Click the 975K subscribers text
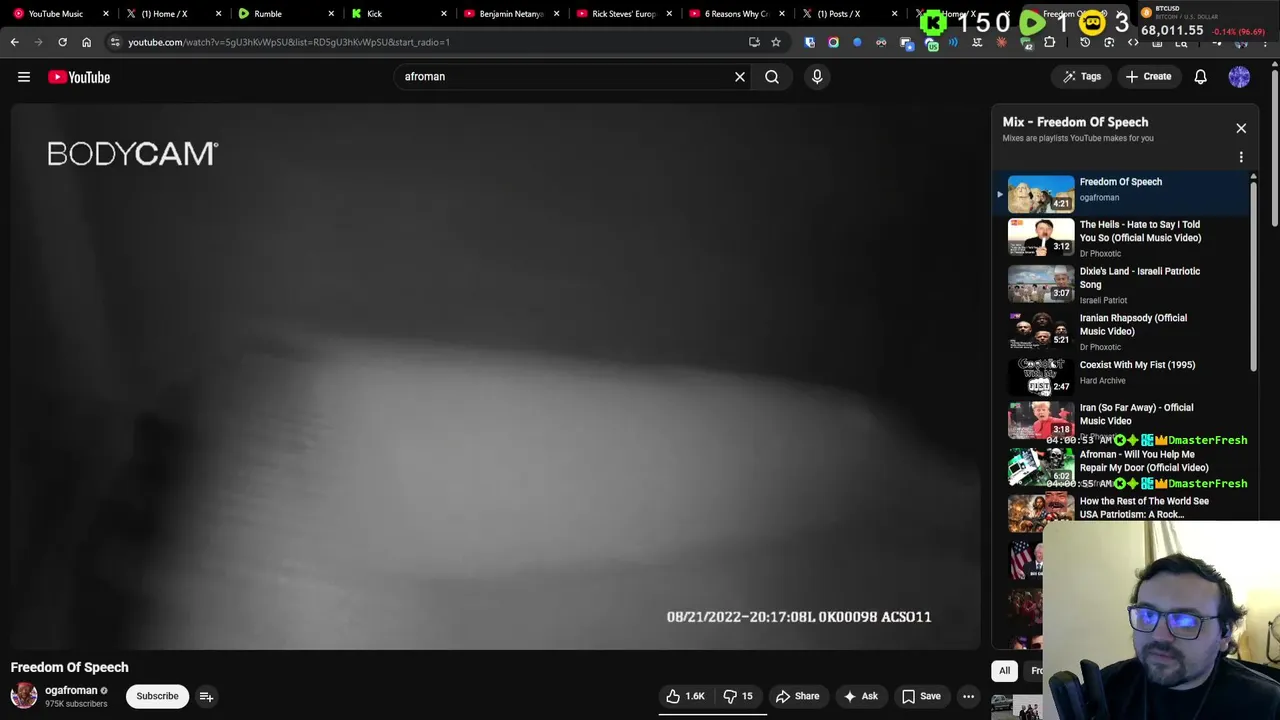The image size is (1280, 720). coord(76,704)
